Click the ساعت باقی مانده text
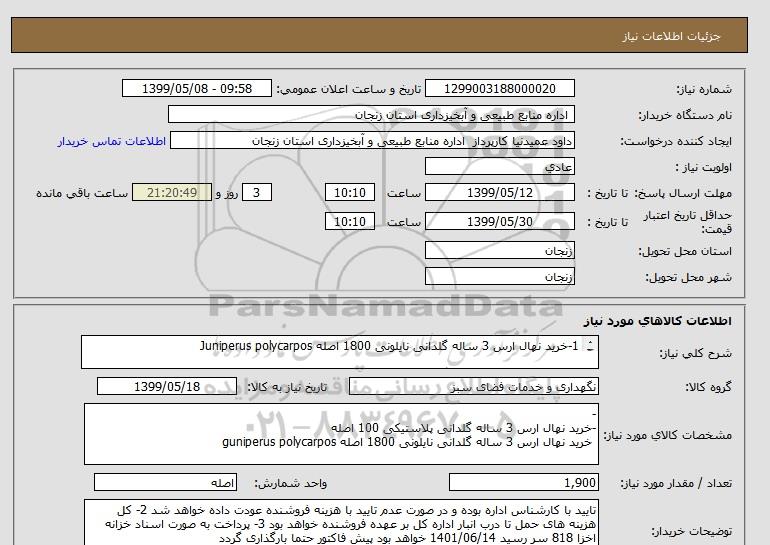Viewport: 770px width, 545px height. [82, 193]
